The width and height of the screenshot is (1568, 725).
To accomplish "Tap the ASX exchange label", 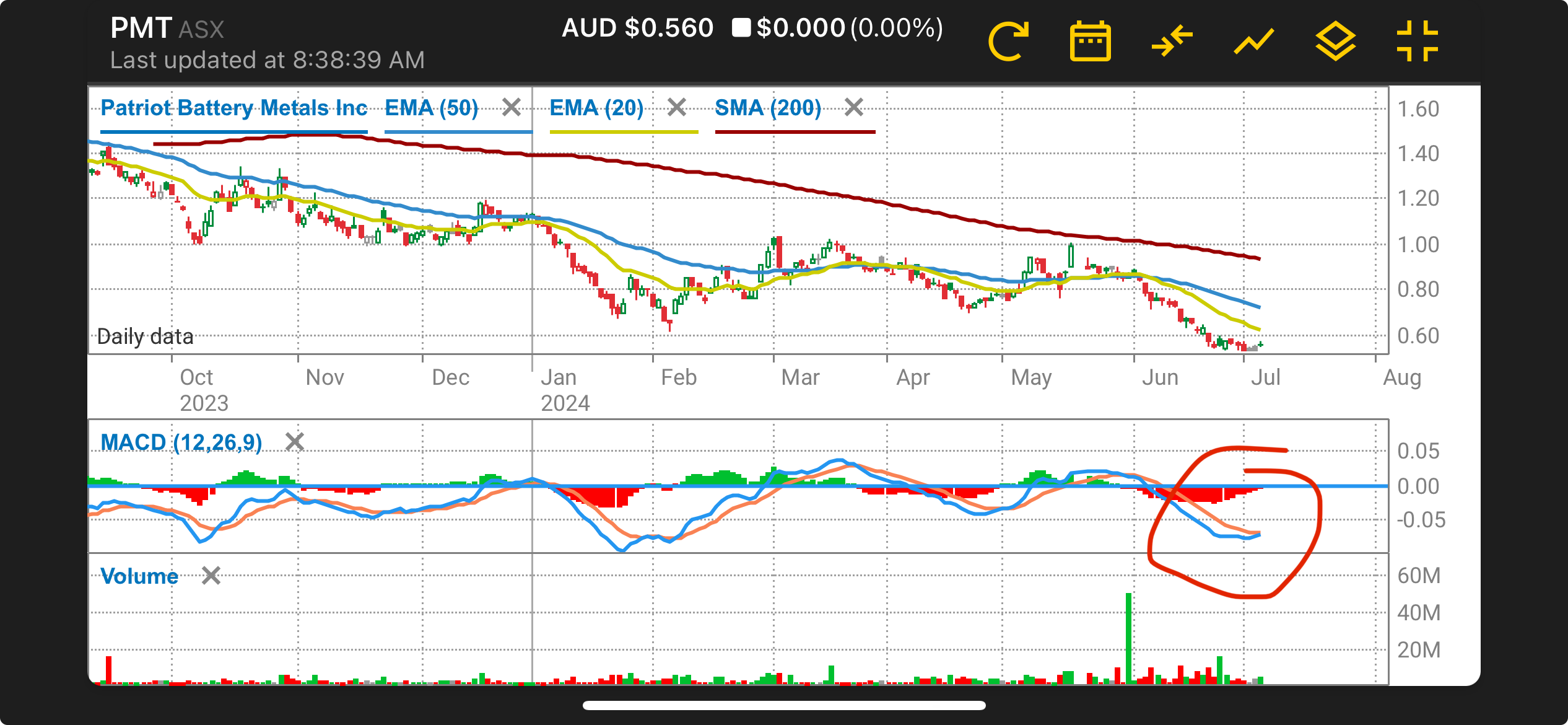I will pos(202,30).
